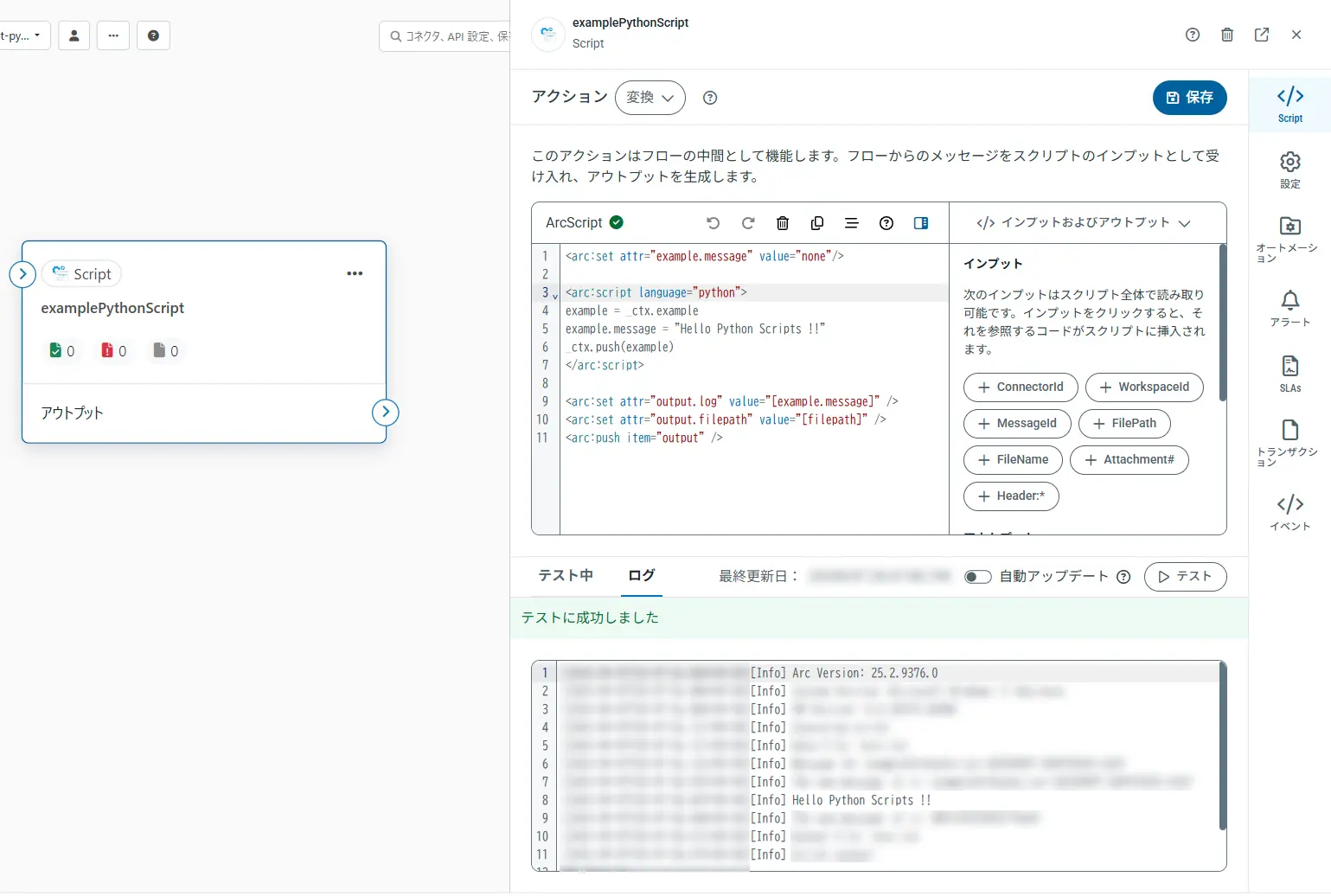Undo the last script edit
1331x896 pixels.
coord(713,223)
